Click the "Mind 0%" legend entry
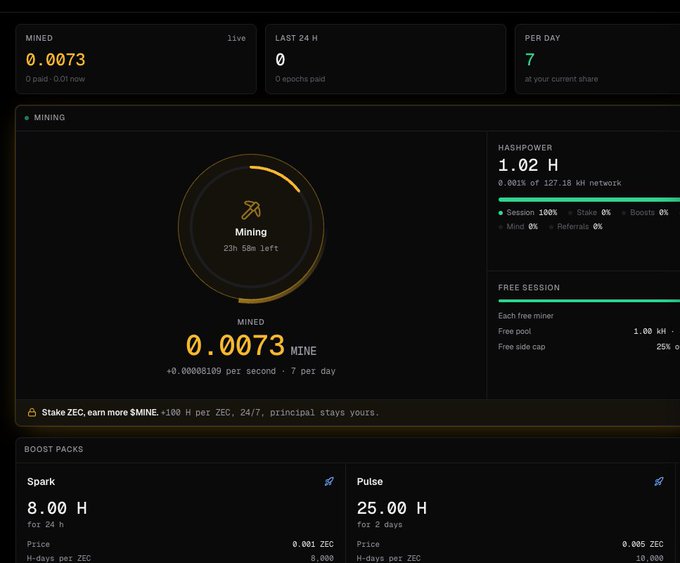 (518, 226)
